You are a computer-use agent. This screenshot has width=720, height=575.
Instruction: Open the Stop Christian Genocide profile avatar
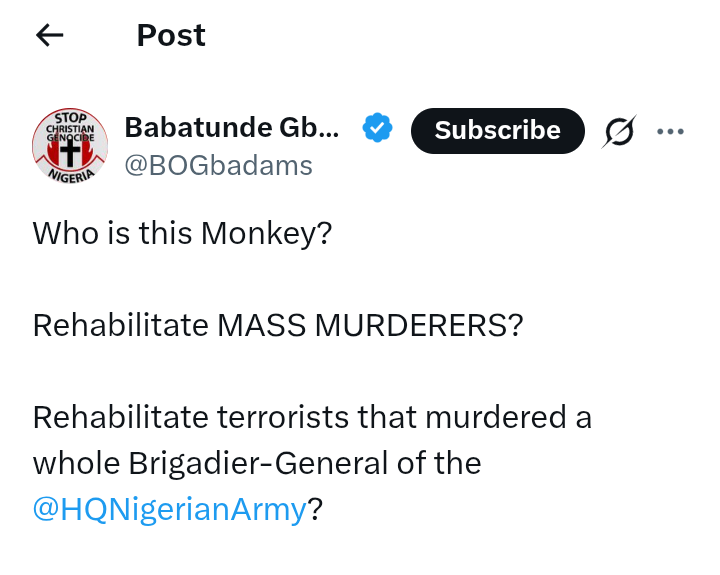70,146
